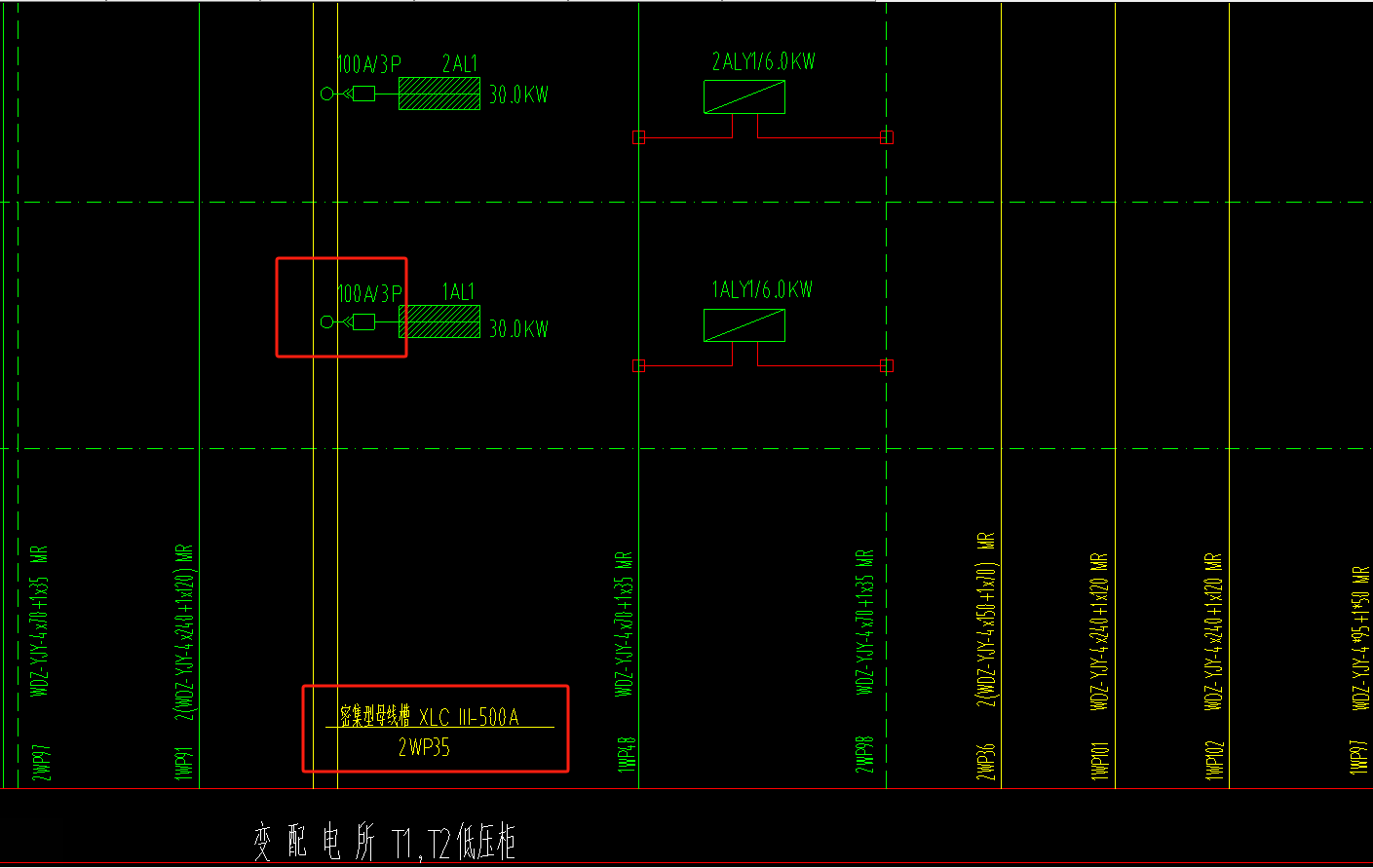The image size is (1373, 868).
Task: Select the '密集型母线槽 XLC III-500A' busway label
Action: (x=430, y=717)
